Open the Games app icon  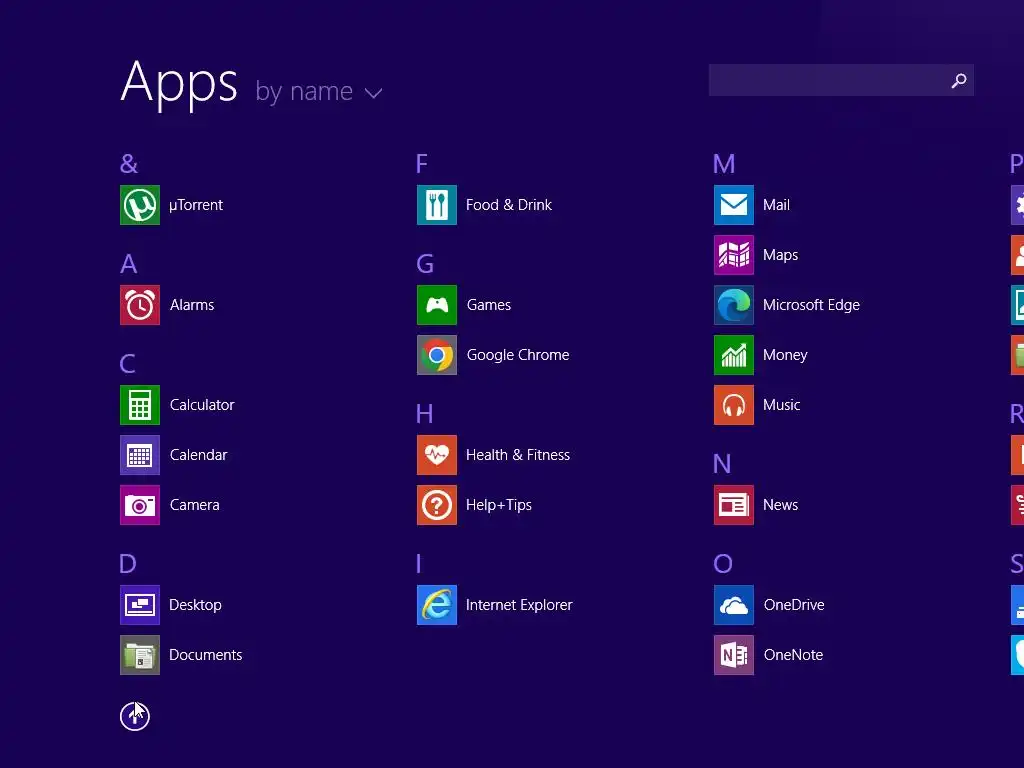click(437, 305)
